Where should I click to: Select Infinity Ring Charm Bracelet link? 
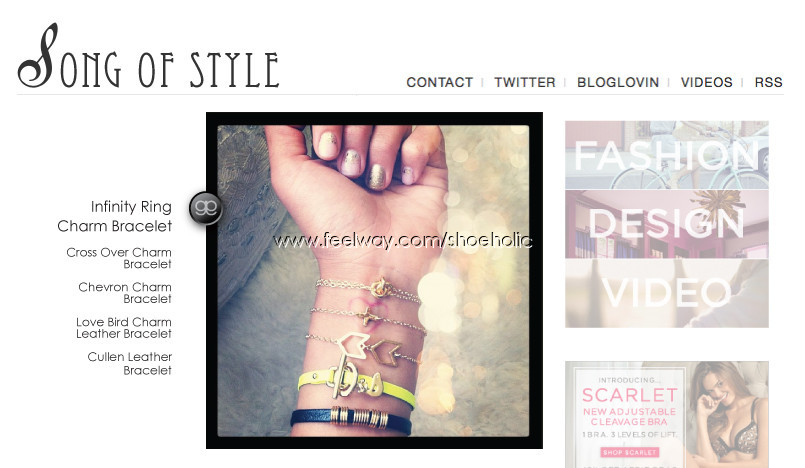tap(114, 216)
